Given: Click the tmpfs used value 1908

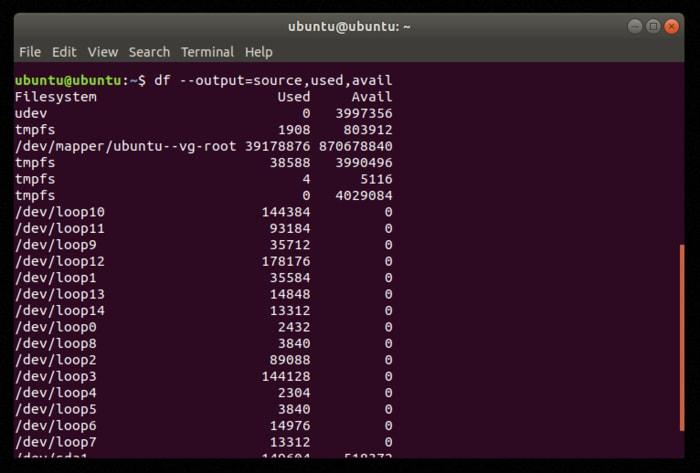Looking at the screenshot, I should (294, 130).
